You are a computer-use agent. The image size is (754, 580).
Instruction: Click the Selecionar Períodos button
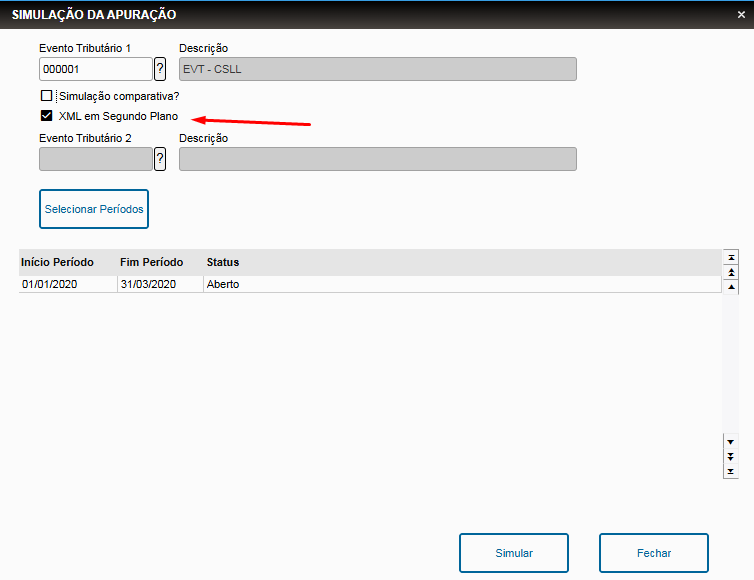pos(94,209)
